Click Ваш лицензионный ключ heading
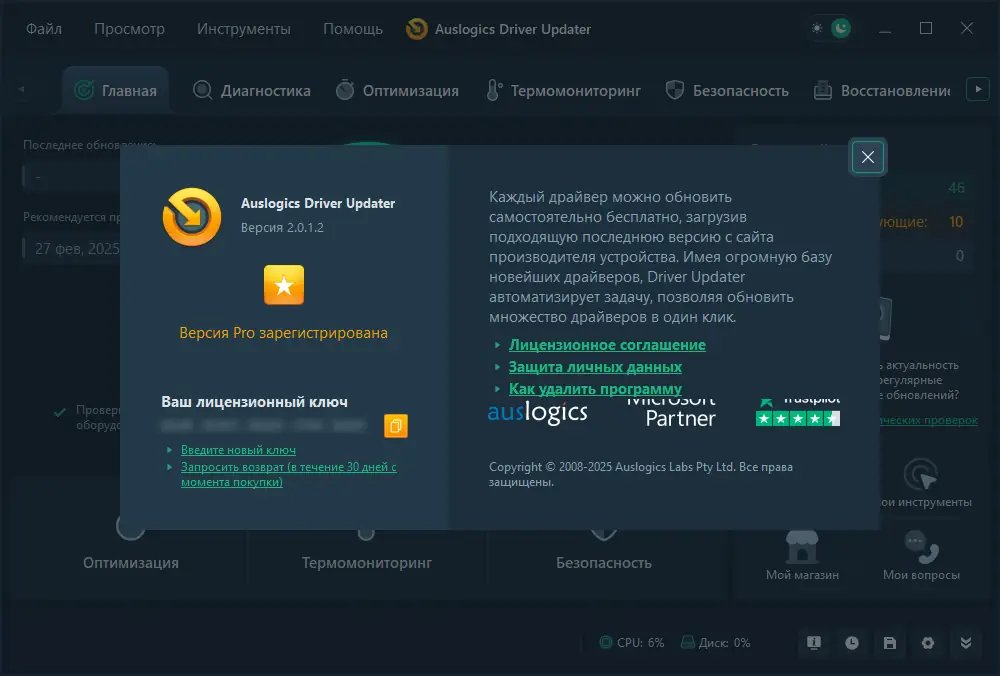The height and width of the screenshot is (676, 1000). click(254, 402)
